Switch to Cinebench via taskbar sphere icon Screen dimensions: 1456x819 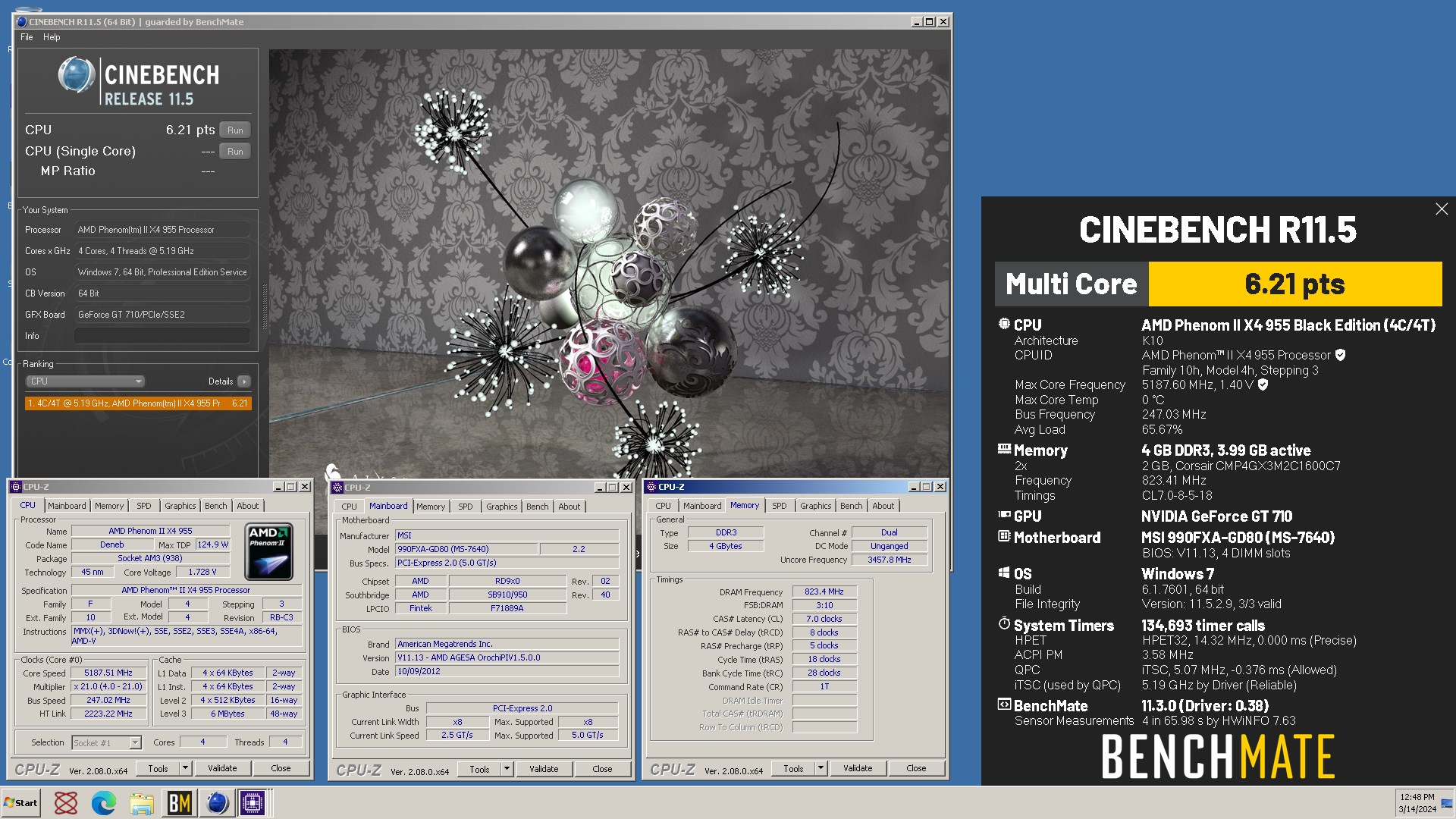218,803
